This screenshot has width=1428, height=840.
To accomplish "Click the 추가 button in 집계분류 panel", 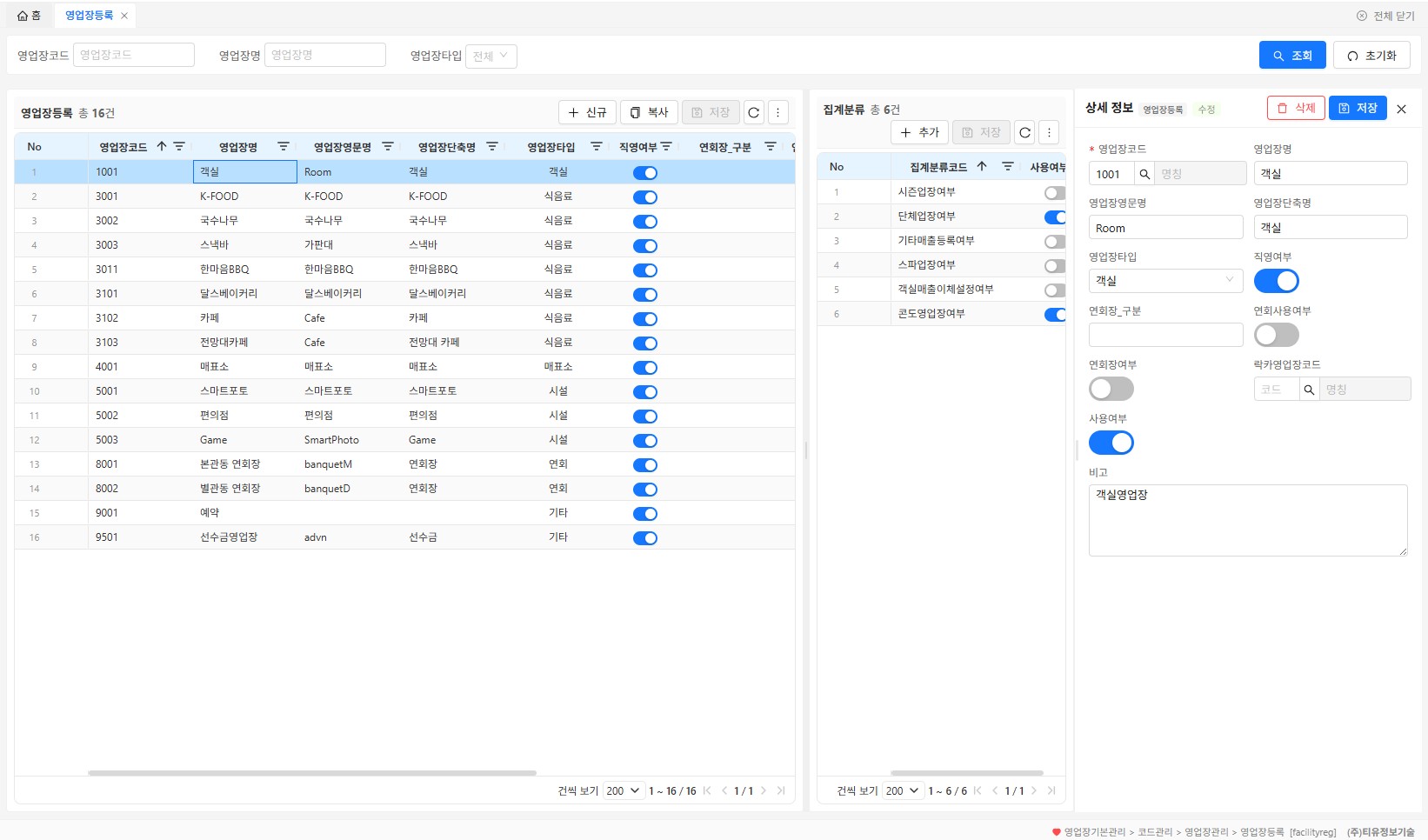I will click(x=919, y=132).
